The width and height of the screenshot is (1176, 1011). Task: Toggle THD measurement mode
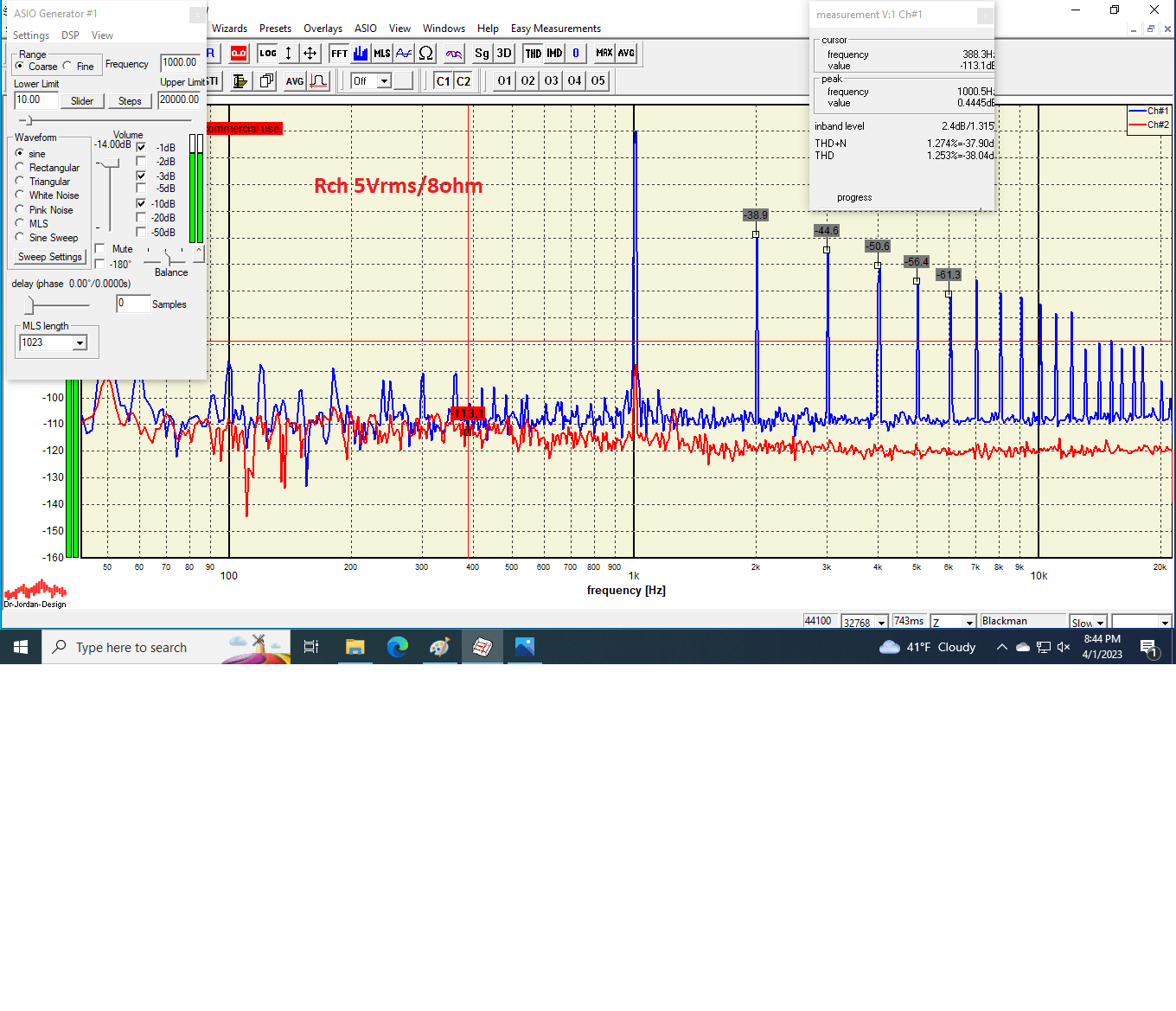click(534, 54)
